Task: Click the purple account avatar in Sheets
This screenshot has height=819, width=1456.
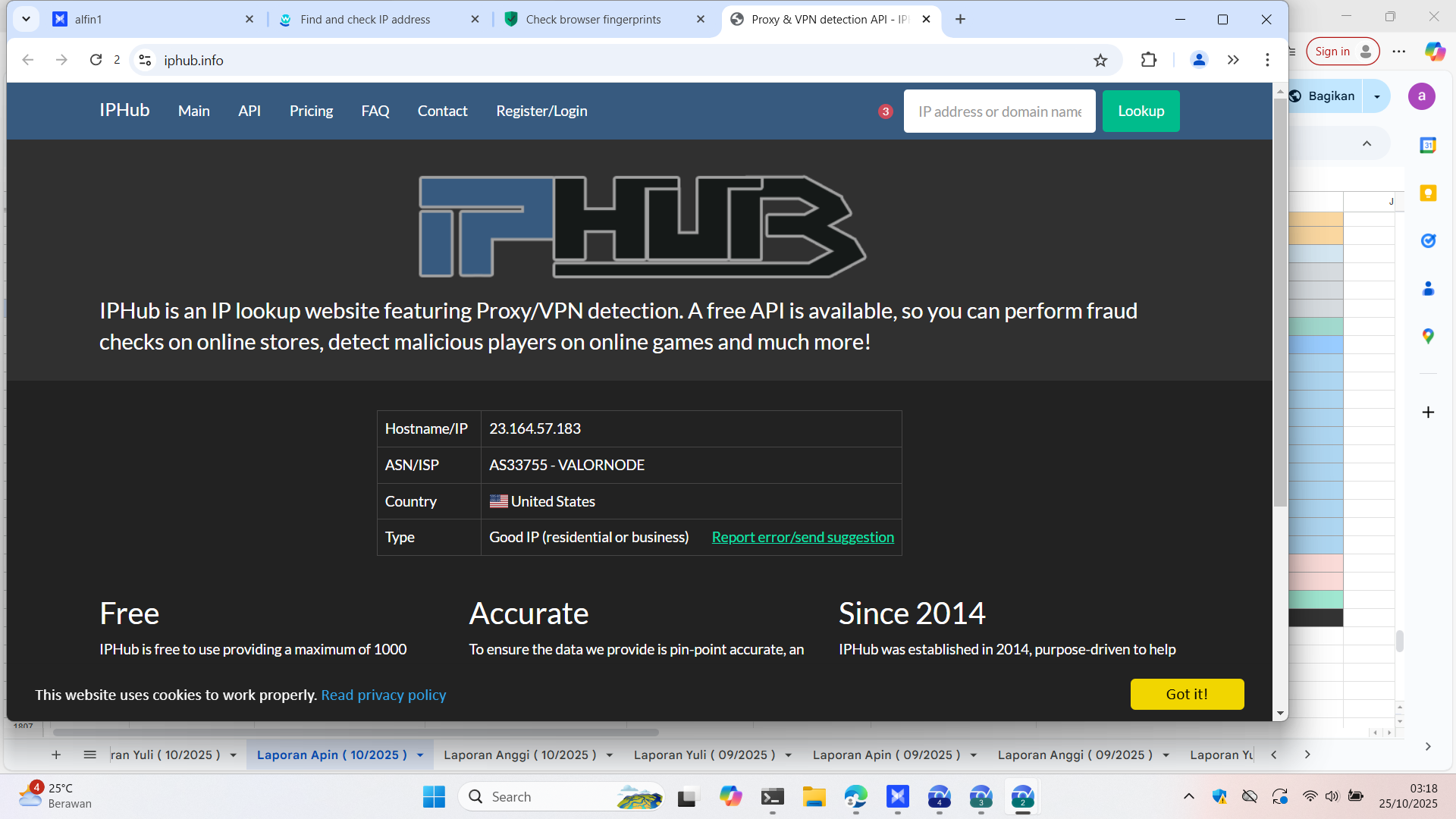Action: 1422,96
